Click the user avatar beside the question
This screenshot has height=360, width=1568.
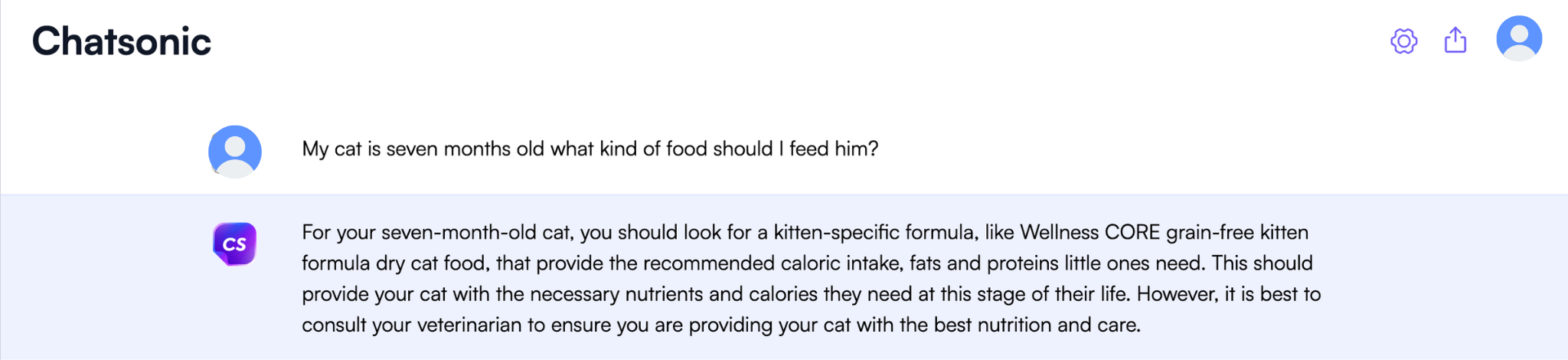(235, 152)
